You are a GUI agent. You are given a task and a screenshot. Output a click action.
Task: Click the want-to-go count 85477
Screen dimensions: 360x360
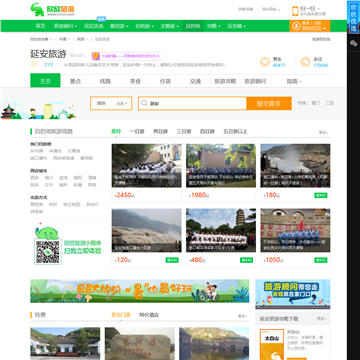(x=279, y=65)
